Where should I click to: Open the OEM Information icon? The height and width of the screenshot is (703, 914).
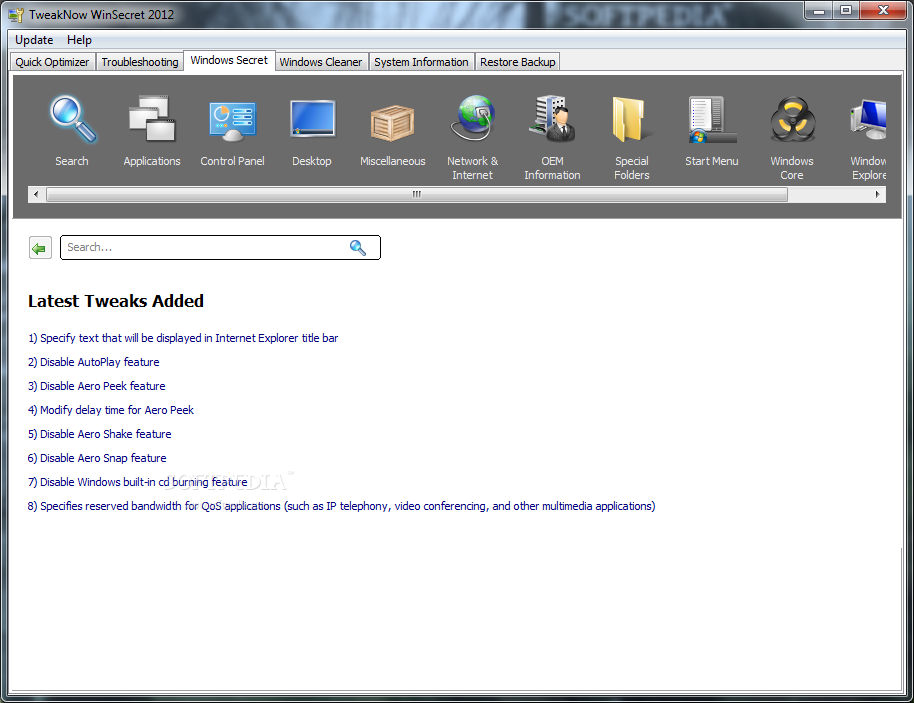[x=552, y=118]
